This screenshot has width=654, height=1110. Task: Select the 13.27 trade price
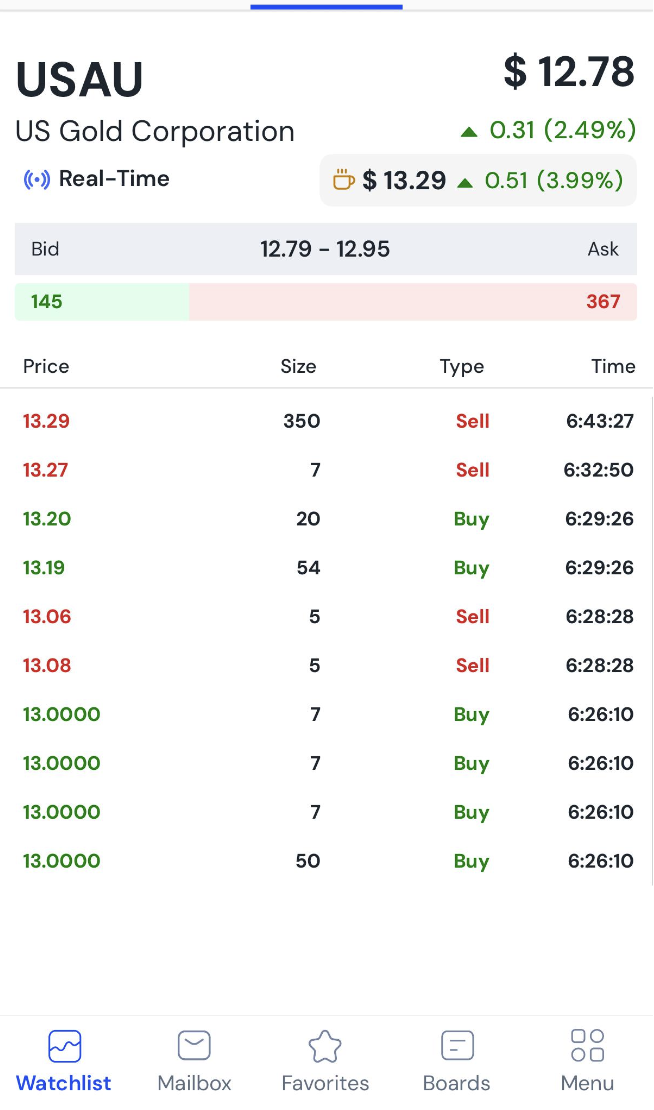point(45,470)
